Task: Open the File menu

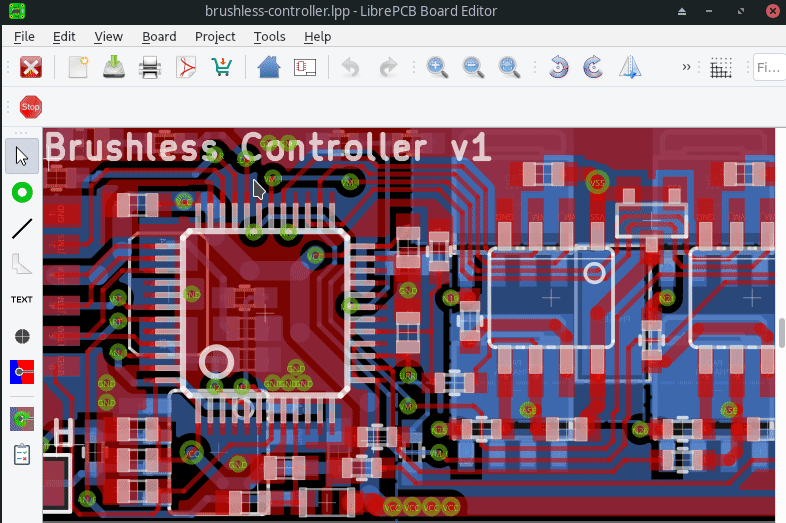Action: (24, 37)
